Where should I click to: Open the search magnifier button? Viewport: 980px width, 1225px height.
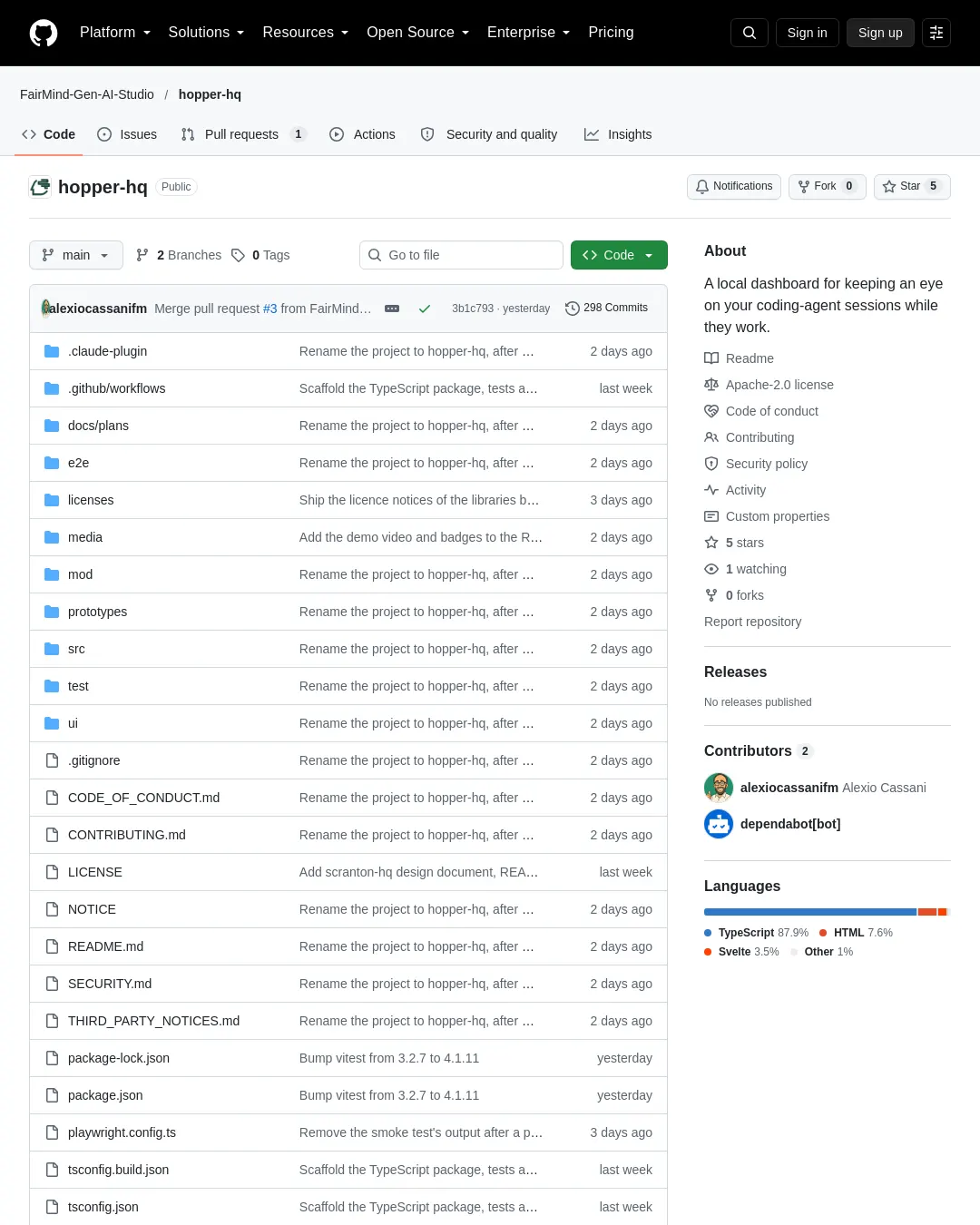[x=750, y=33]
